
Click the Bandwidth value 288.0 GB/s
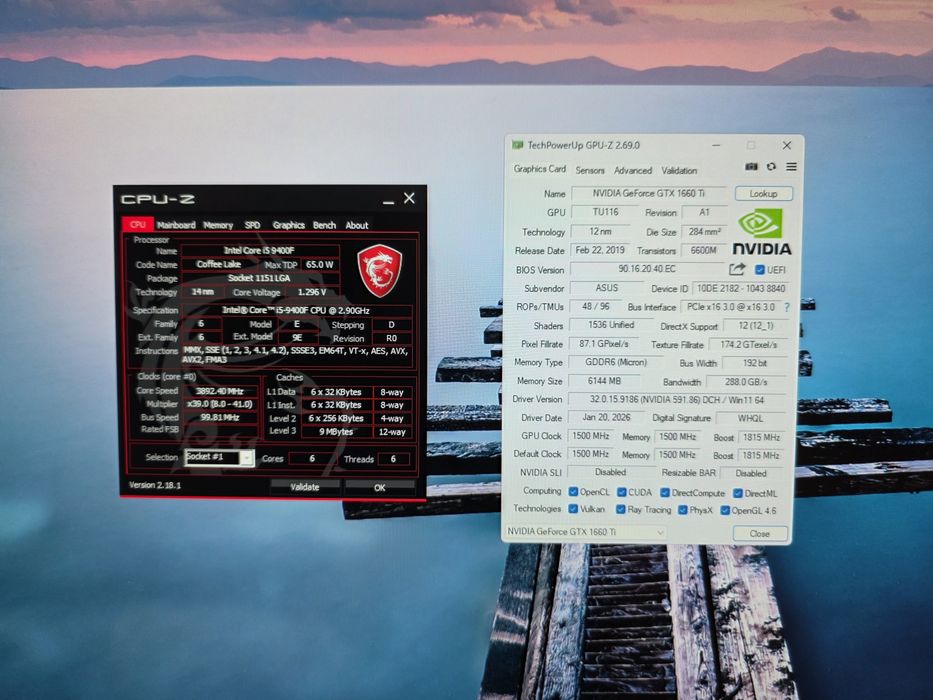(746, 382)
